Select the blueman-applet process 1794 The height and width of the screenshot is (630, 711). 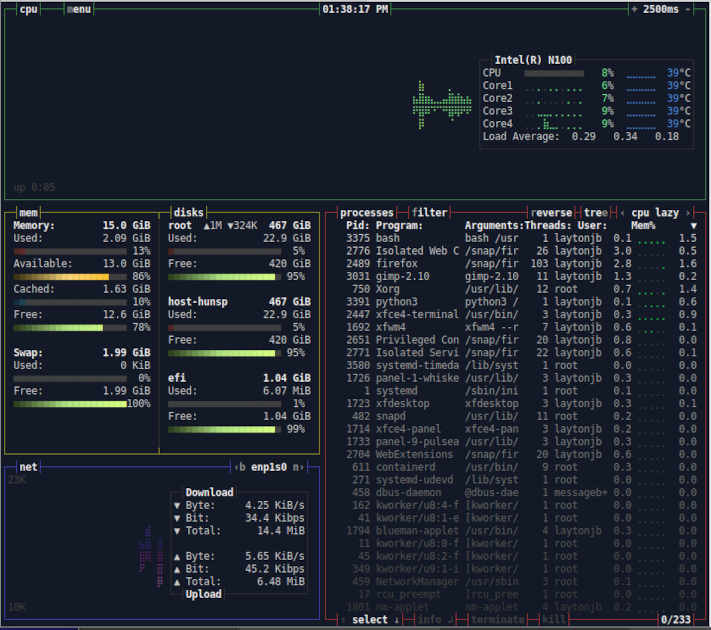(x=515, y=531)
